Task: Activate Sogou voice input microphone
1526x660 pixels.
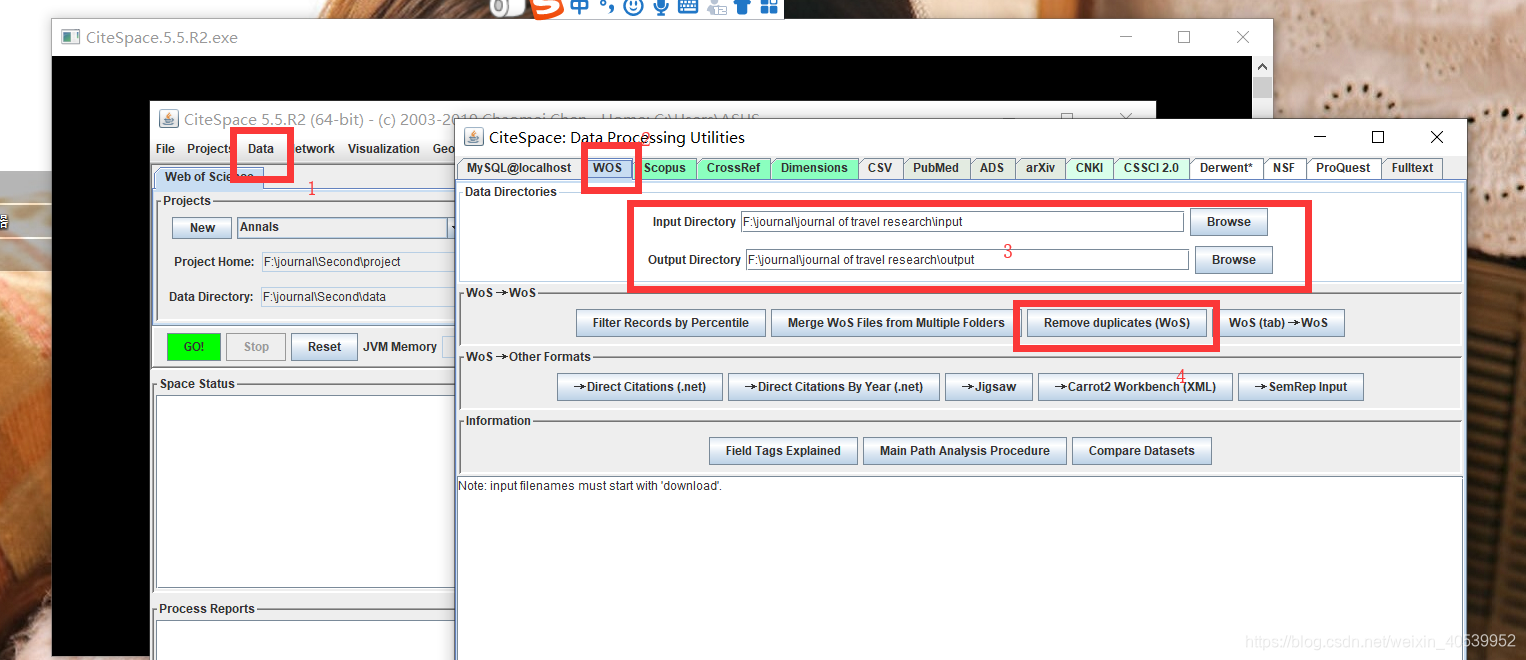Action: (x=660, y=7)
